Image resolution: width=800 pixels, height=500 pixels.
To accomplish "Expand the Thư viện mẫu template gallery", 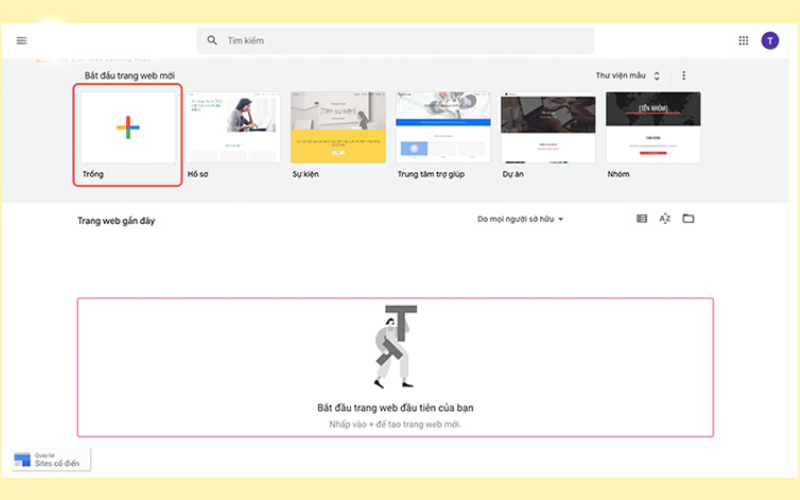I will [628, 76].
